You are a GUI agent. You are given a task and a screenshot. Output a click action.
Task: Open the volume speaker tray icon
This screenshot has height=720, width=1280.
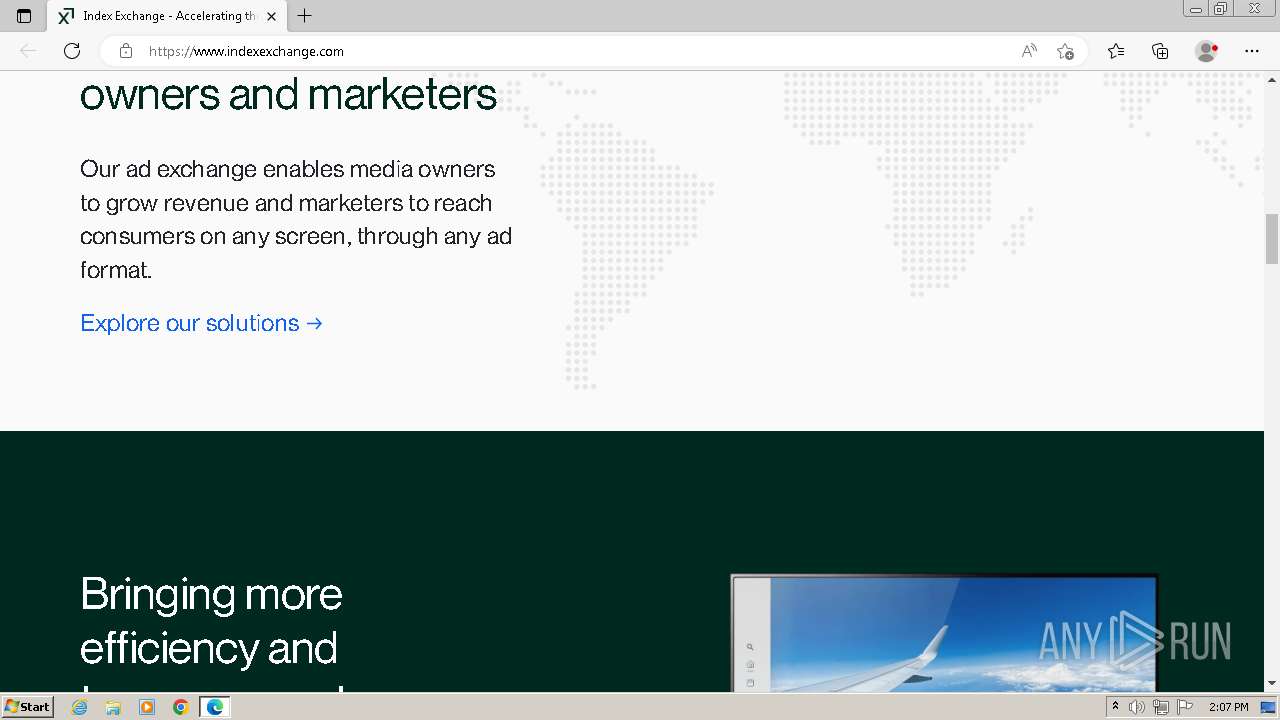click(1136, 707)
